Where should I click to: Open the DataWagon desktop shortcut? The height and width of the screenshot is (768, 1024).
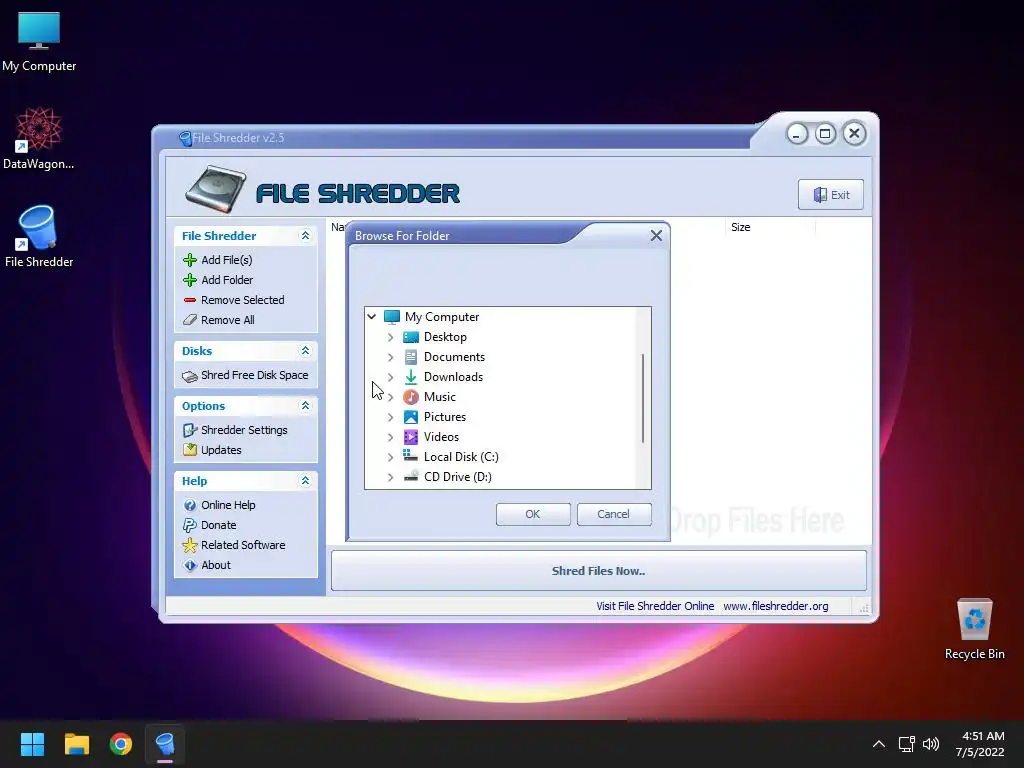click(x=39, y=138)
